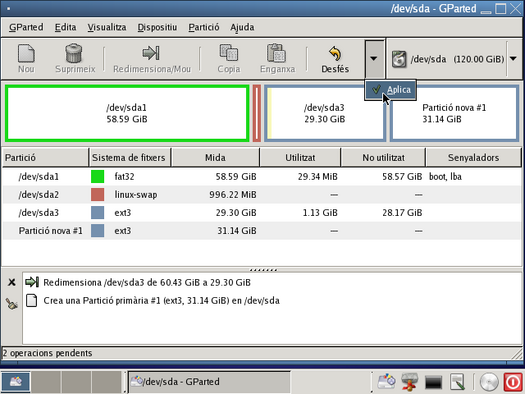Open the Visualitza menu
The image size is (525, 394).
pyautogui.click(x=107, y=27)
